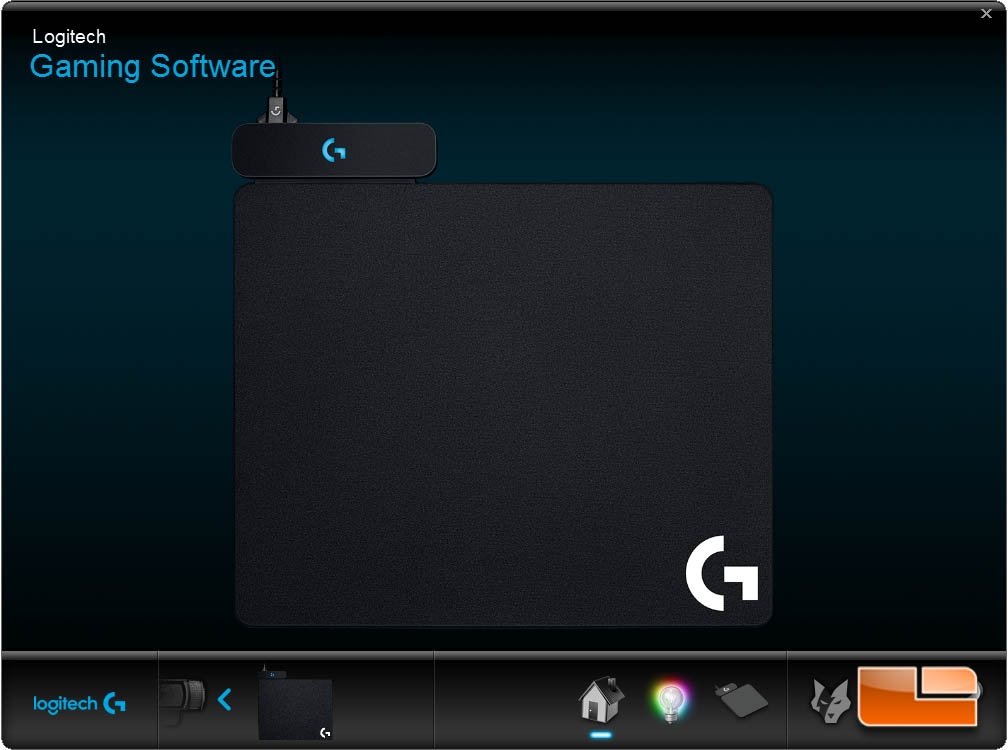Screen dimensions: 1008x750
Task: Open the Lighting Settings bulb icon
Action: coord(670,701)
